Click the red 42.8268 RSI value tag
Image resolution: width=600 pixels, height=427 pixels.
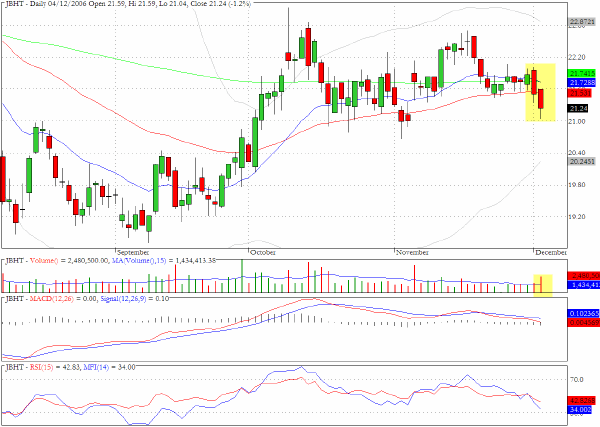click(x=582, y=401)
